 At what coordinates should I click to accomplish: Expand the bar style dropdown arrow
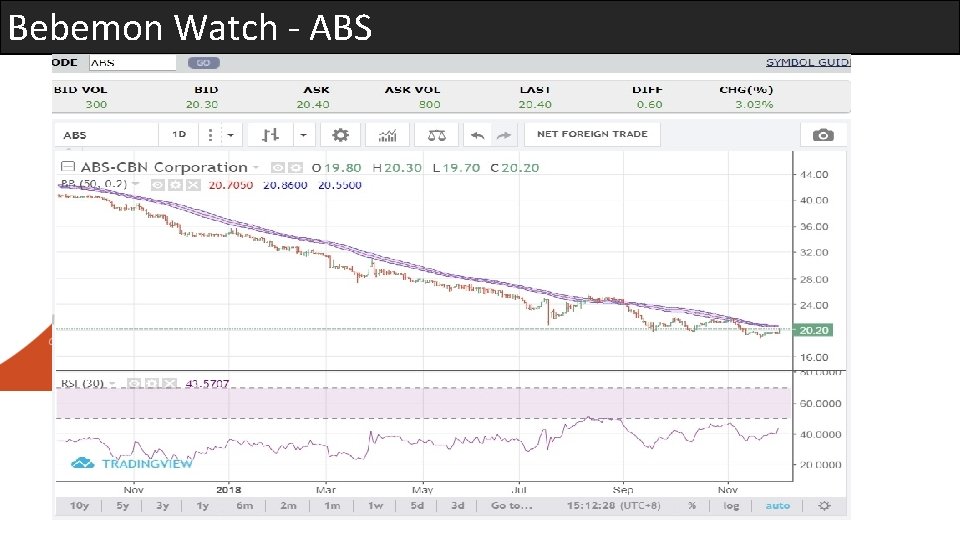[303, 135]
